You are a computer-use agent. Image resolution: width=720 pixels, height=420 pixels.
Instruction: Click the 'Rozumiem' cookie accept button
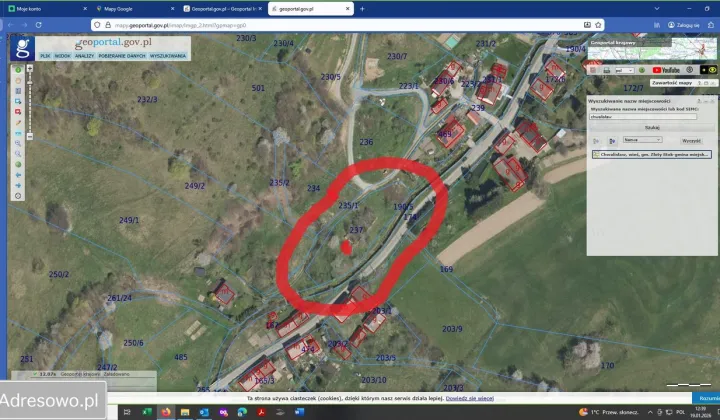(x=706, y=398)
